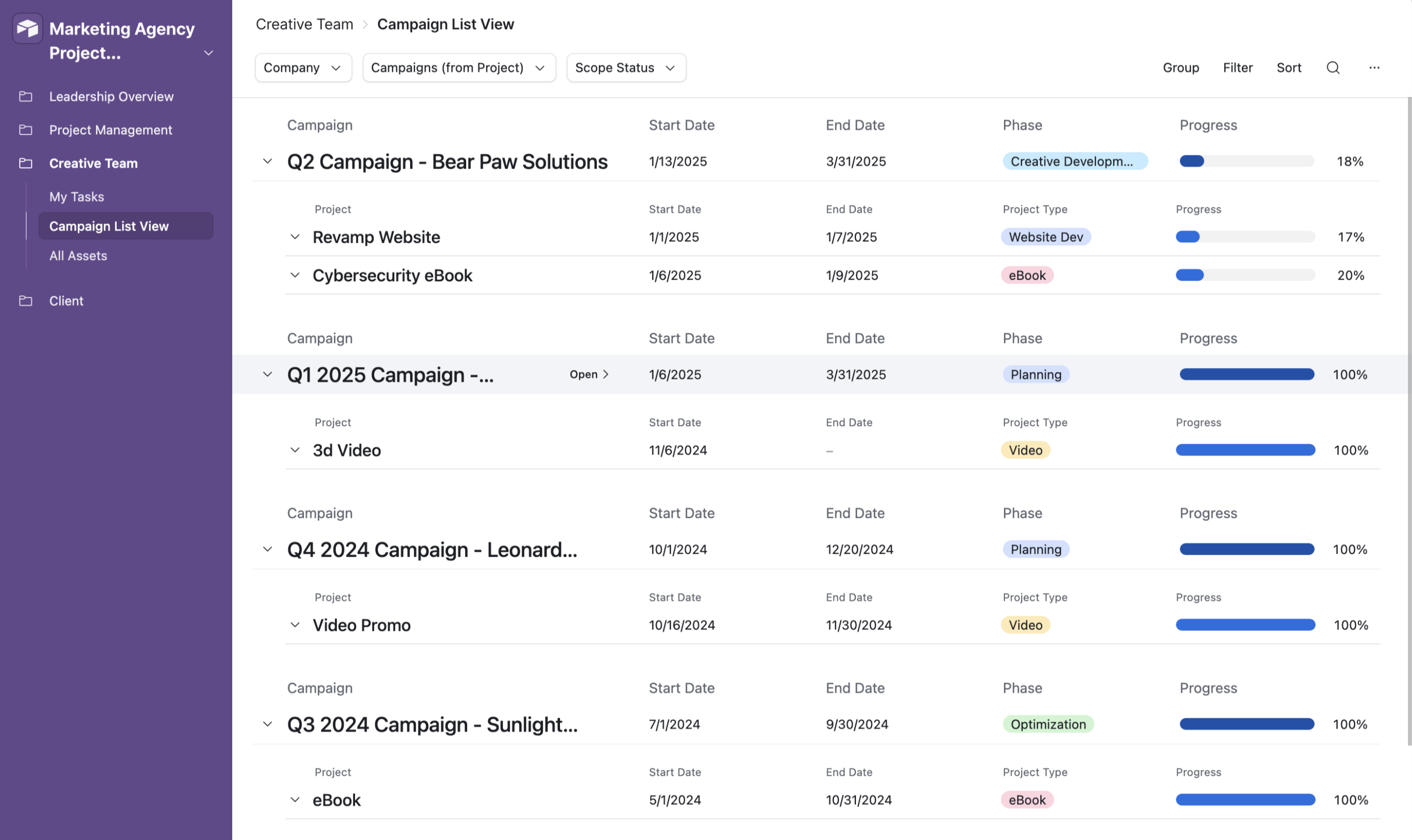Open the Q1 2025 Campaign via the Open link
The height and width of the screenshot is (840, 1412).
click(x=589, y=374)
